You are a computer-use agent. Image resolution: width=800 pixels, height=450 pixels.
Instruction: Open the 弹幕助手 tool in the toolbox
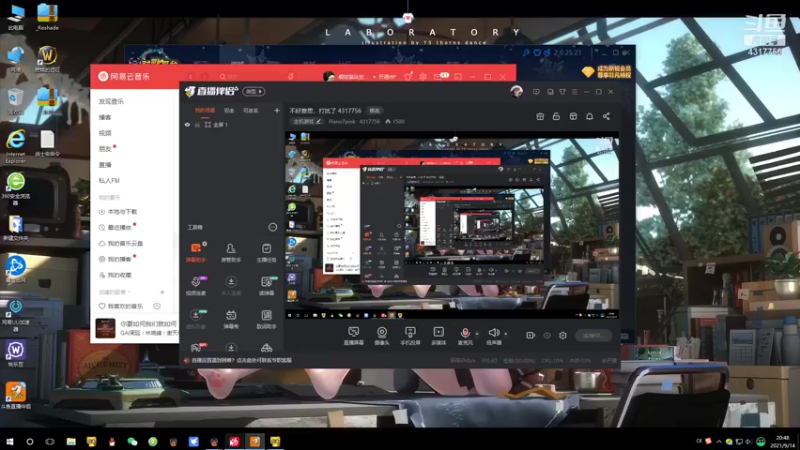196,253
